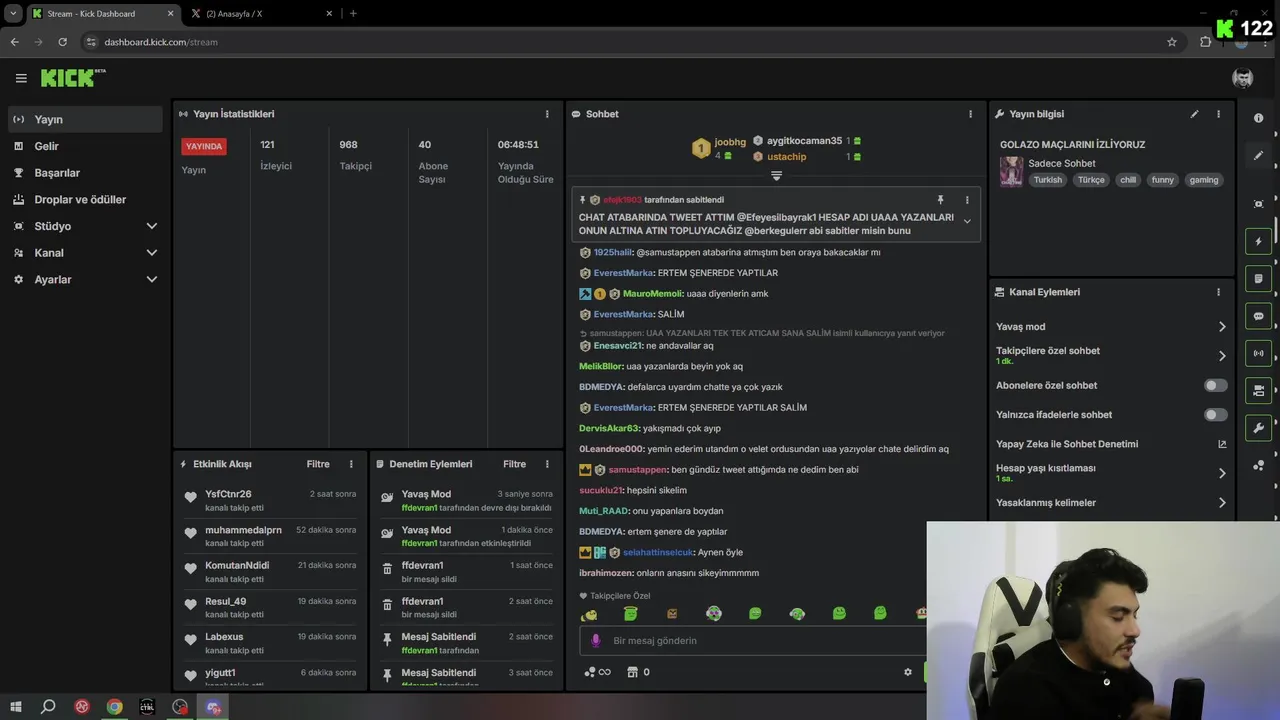Image resolution: width=1280 pixels, height=720 pixels.
Task: Open chat settings gear icon
Action: click(908, 672)
